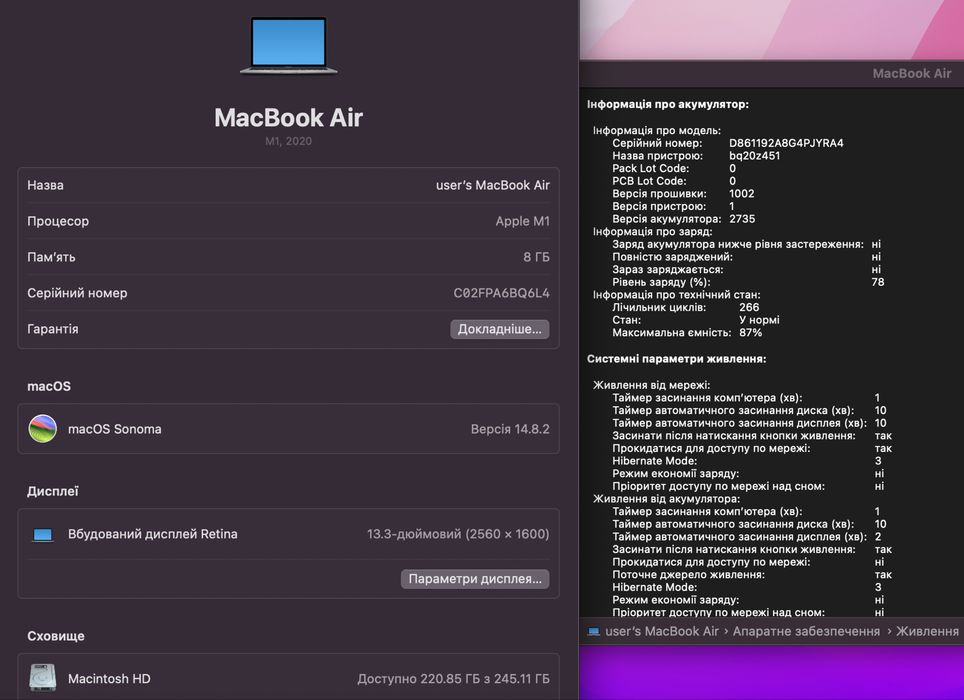Image resolution: width=964 pixels, height=700 pixels.
Task: Click firmware version value 1002
Action: (x=741, y=194)
